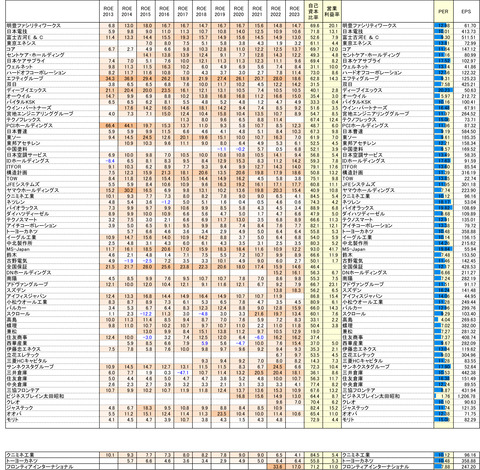480x470 pixels.
Task: Click the 営業利益率 column header
Action: coord(332,11)
